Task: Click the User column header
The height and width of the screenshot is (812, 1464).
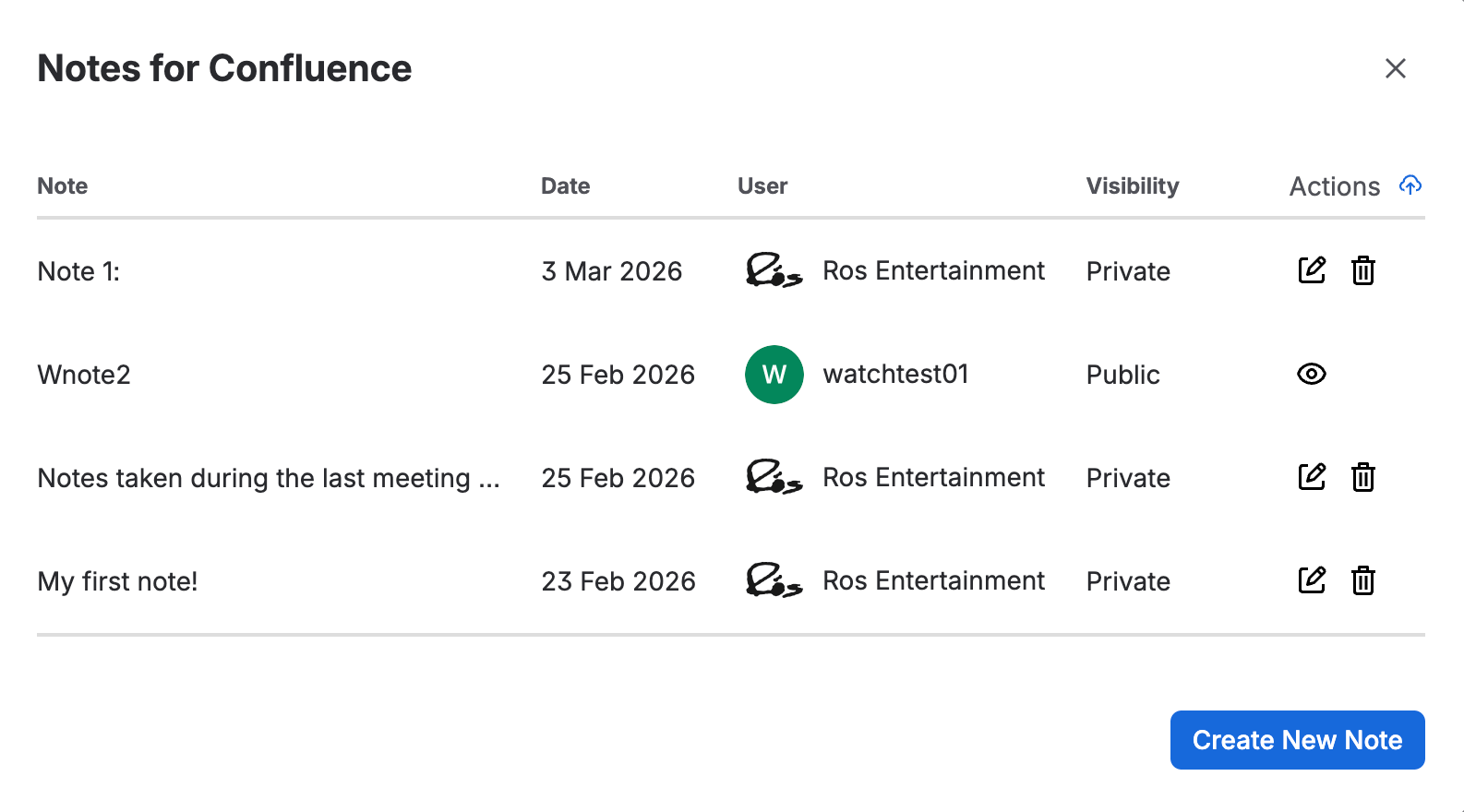Action: [762, 185]
